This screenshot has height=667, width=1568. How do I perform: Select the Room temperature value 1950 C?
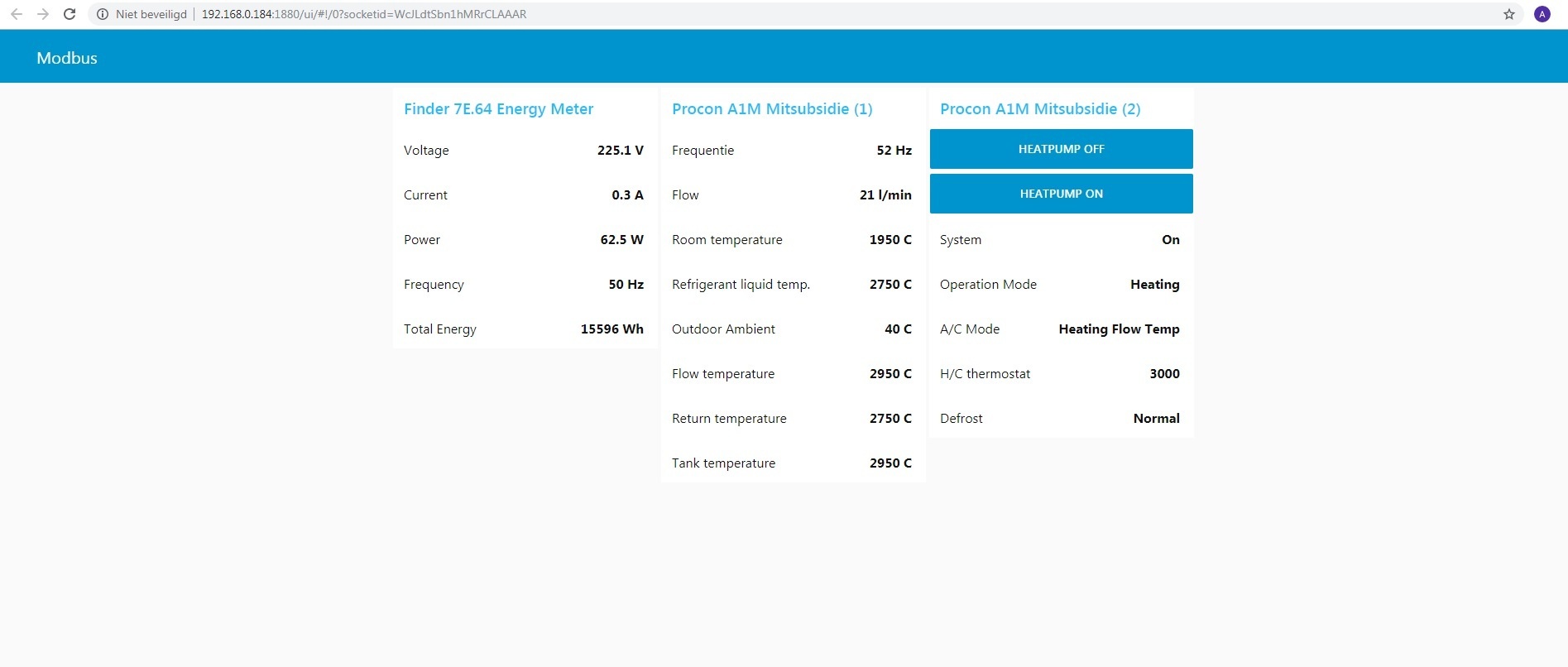[x=890, y=239]
